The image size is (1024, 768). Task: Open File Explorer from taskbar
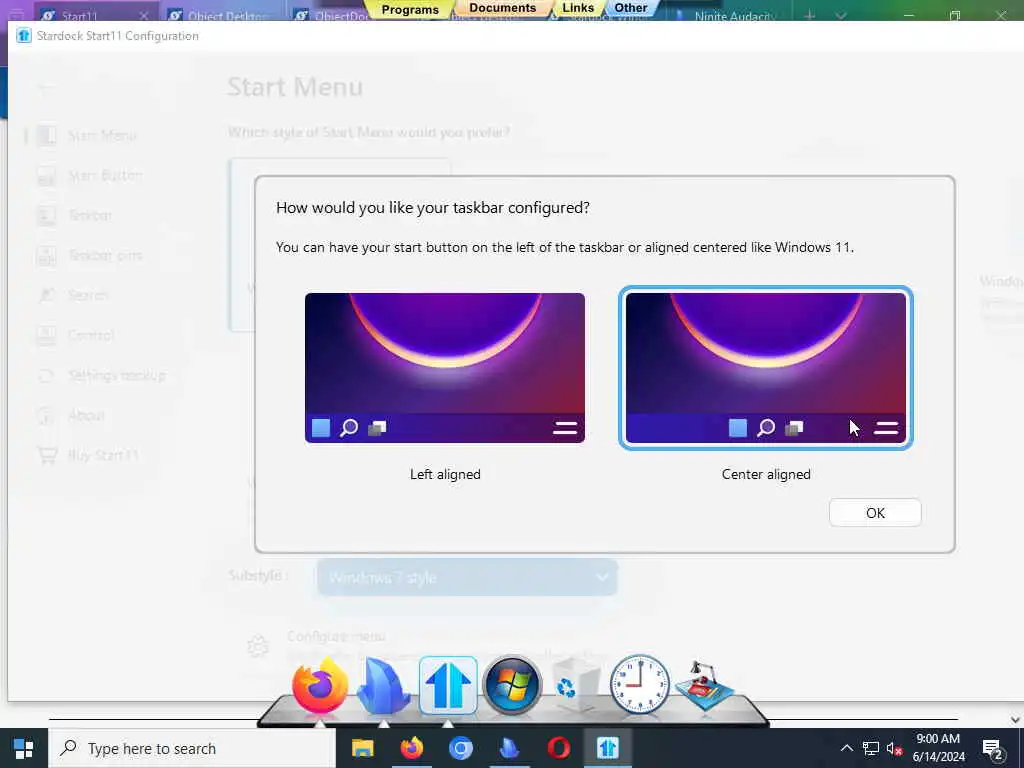pos(362,748)
